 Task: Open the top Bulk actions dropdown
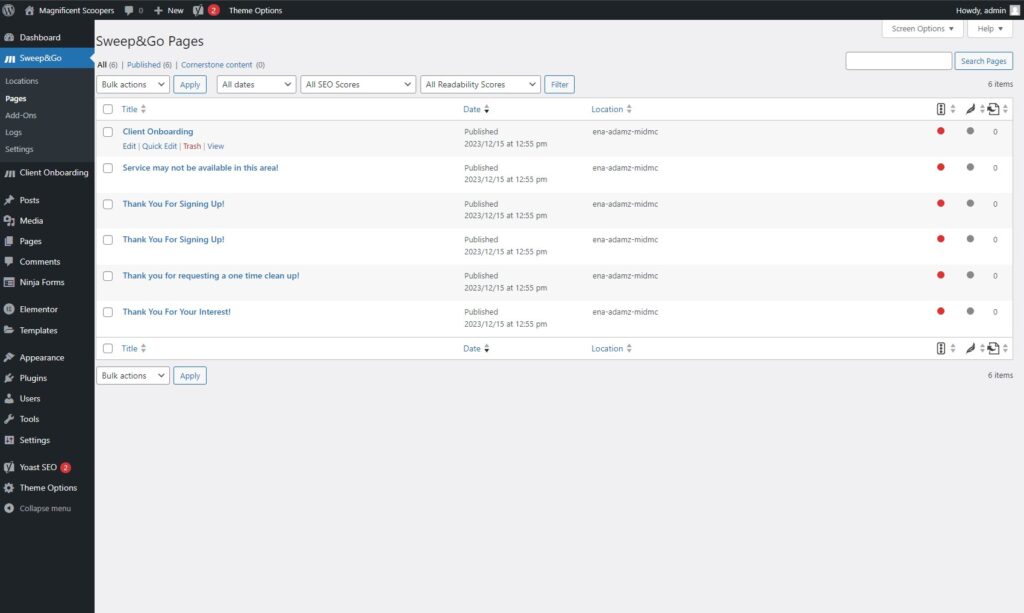pos(133,85)
